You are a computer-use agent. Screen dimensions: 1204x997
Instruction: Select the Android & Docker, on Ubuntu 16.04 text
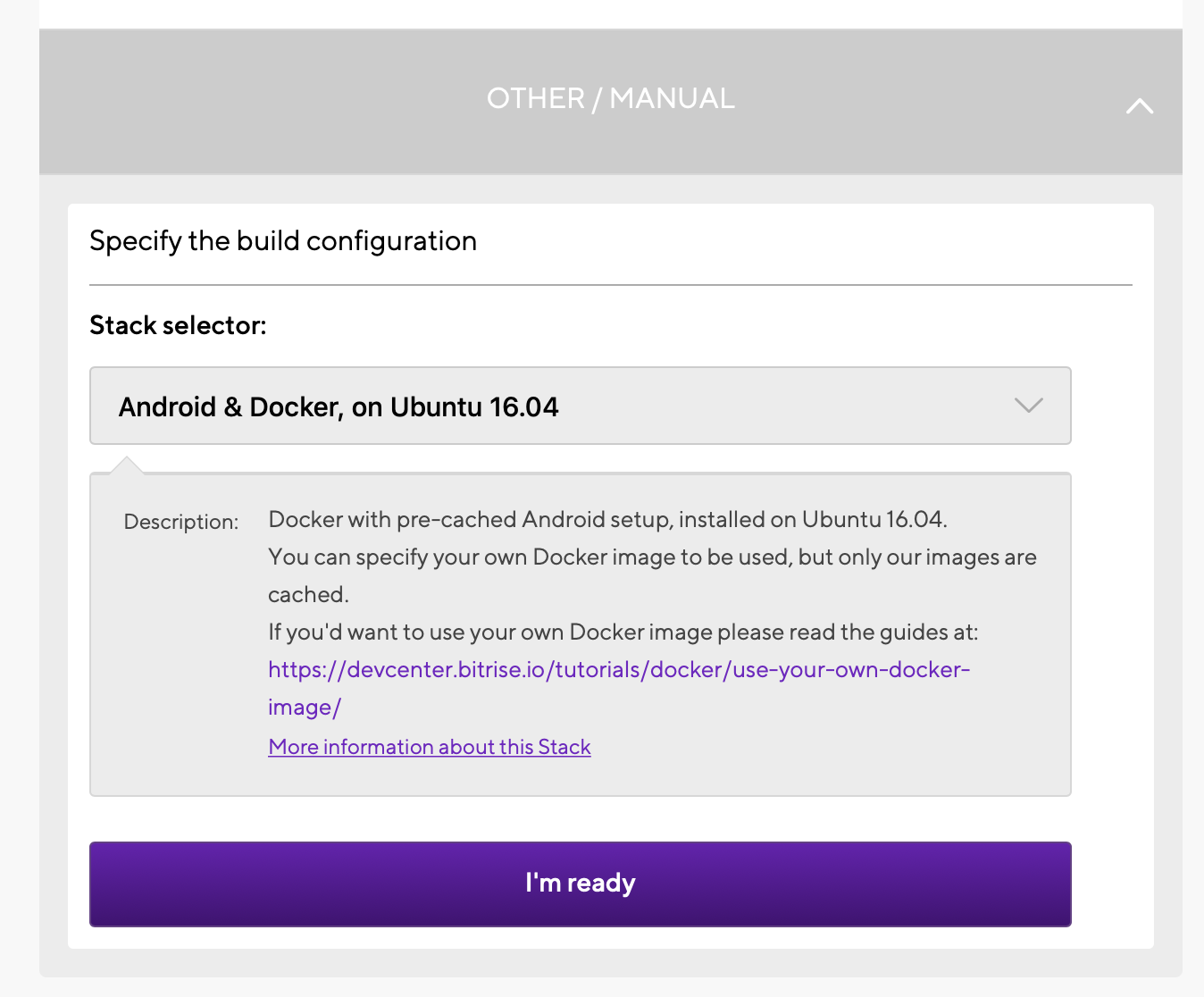[x=339, y=407]
